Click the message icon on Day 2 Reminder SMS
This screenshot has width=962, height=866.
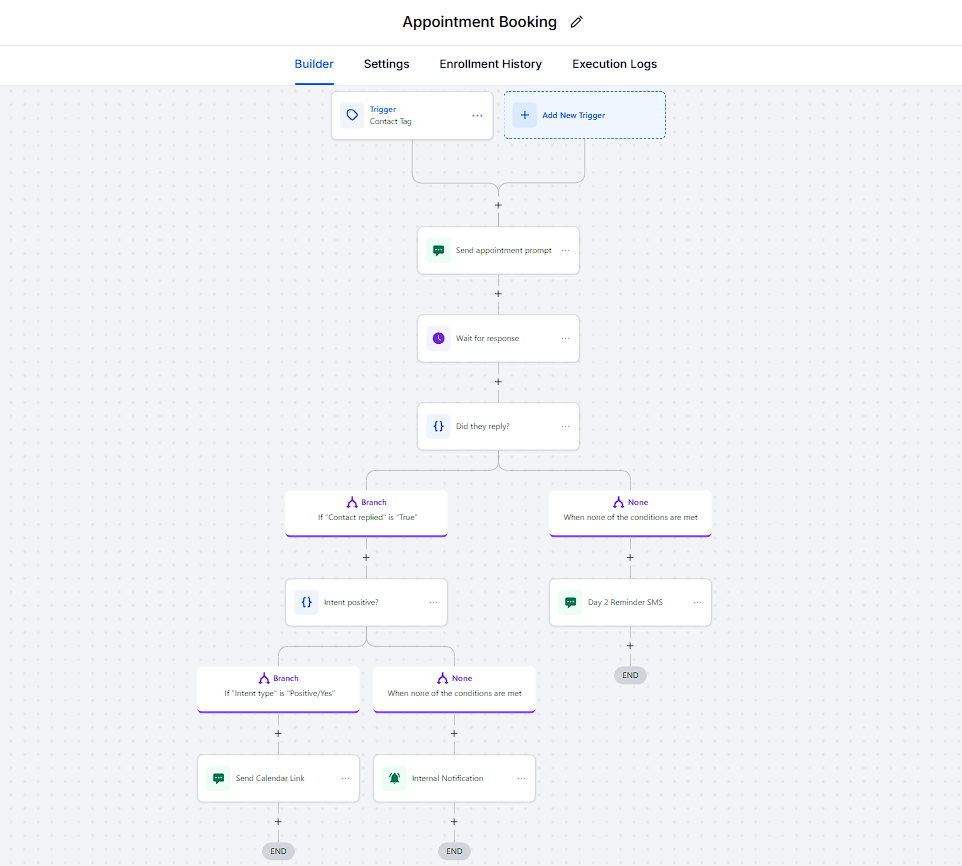(570, 602)
